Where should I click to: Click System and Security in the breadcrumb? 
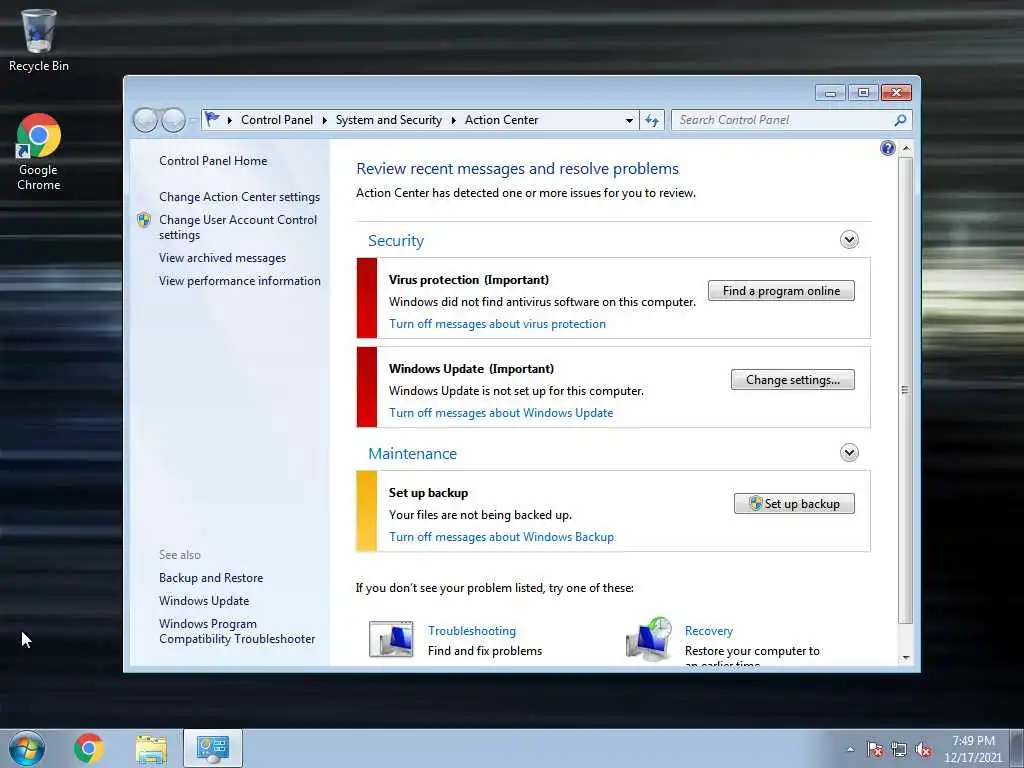pyautogui.click(x=389, y=120)
